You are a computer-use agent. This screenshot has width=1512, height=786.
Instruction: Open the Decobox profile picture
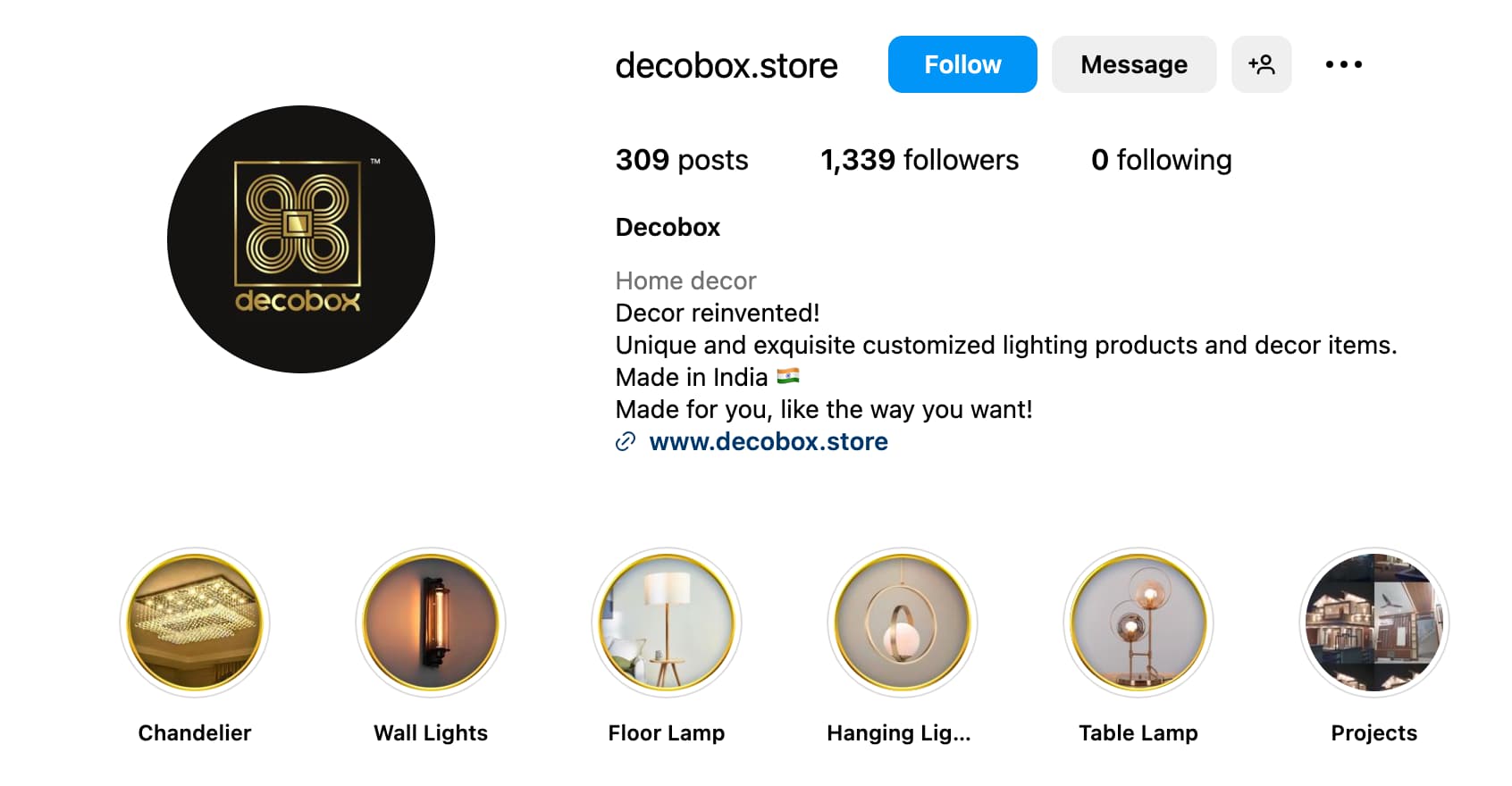point(301,239)
